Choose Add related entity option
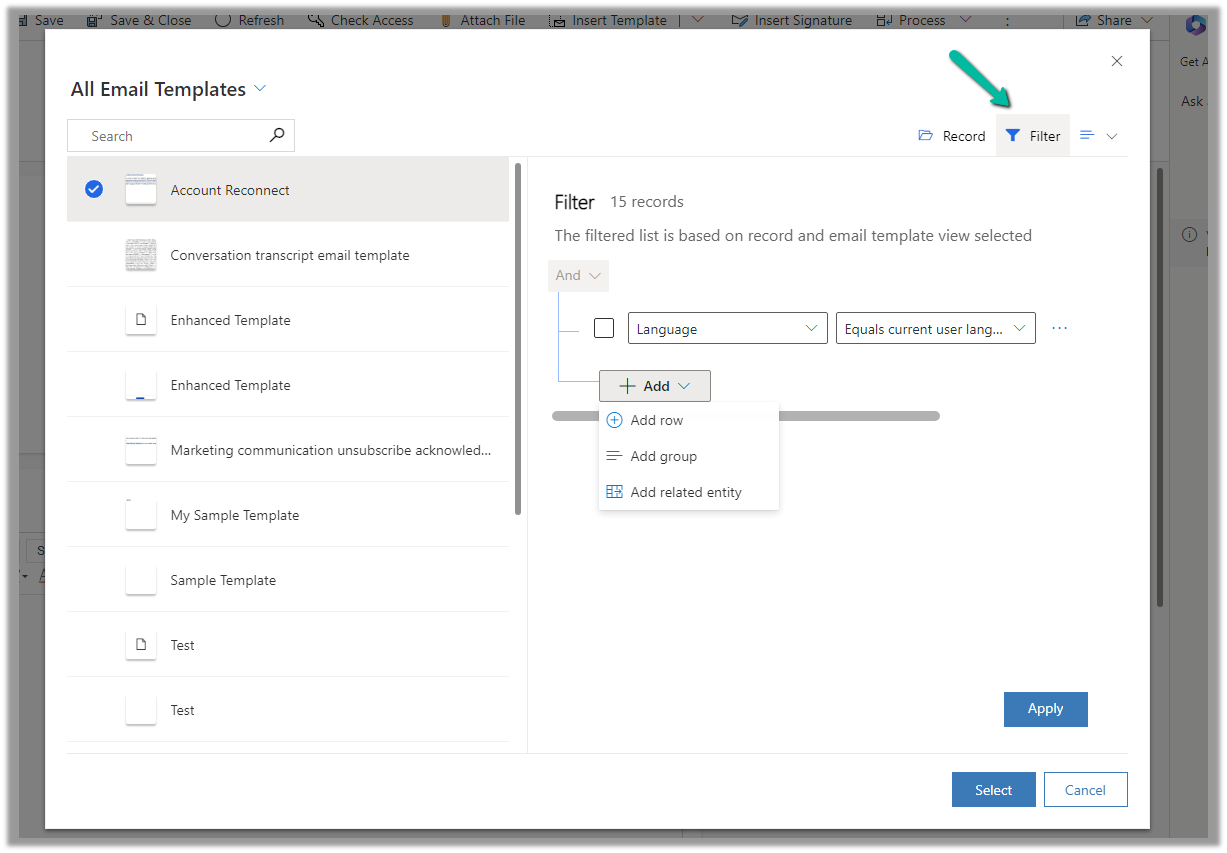This screenshot has width=1227, height=853. coord(686,492)
